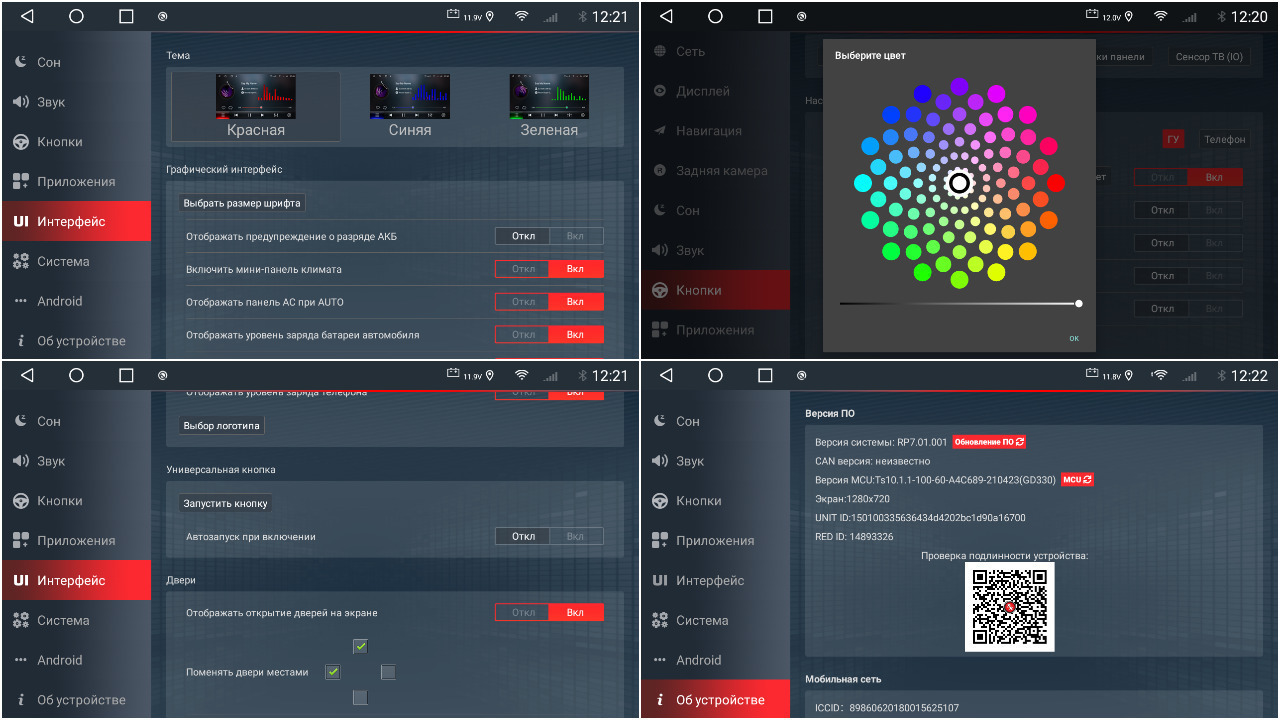The image size is (1280, 720).
Task: Tap the Bluetooth icon beside the 12:20 clock
Action: 1220,17
